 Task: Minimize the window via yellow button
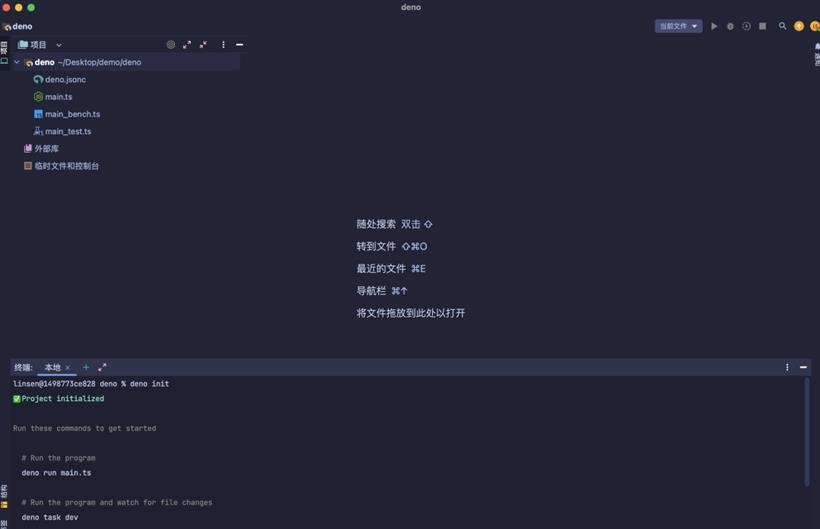pos(19,7)
